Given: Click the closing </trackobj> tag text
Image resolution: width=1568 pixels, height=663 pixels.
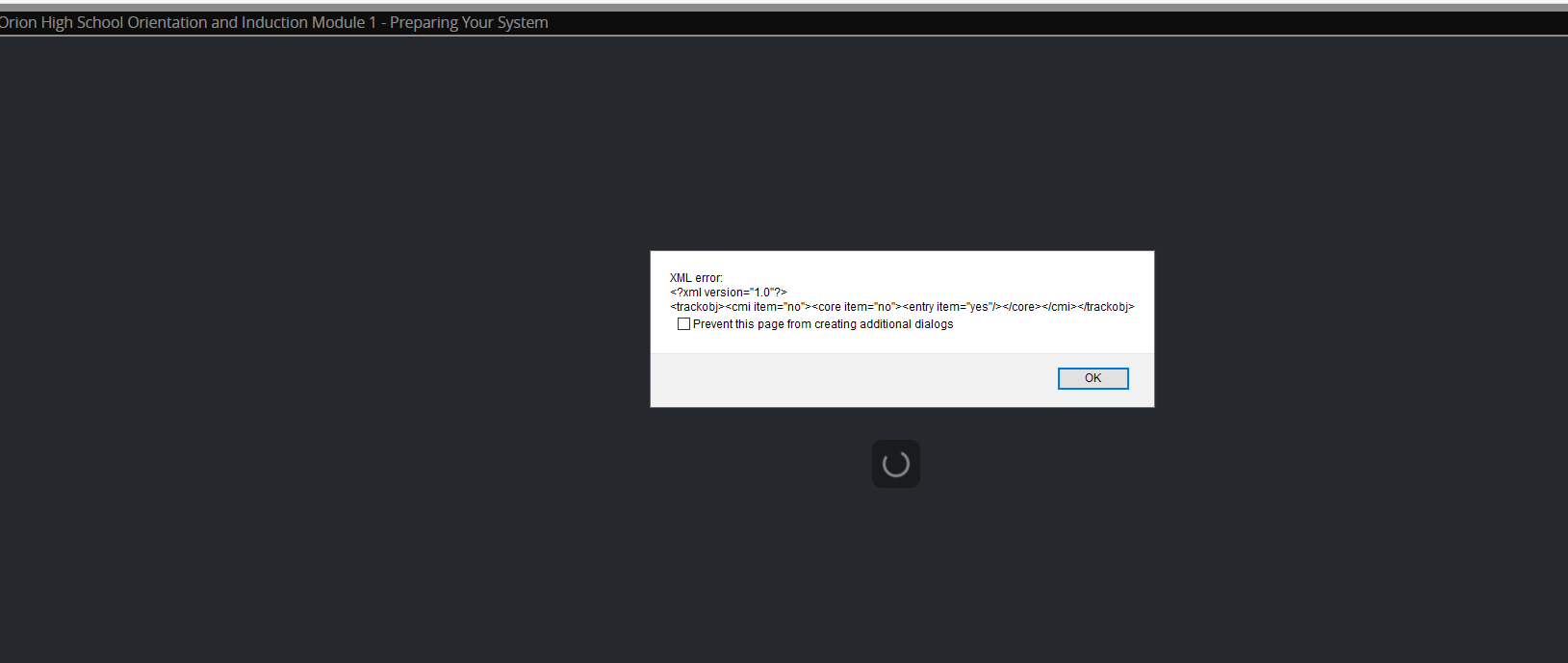Looking at the screenshot, I should point(1106,307).
